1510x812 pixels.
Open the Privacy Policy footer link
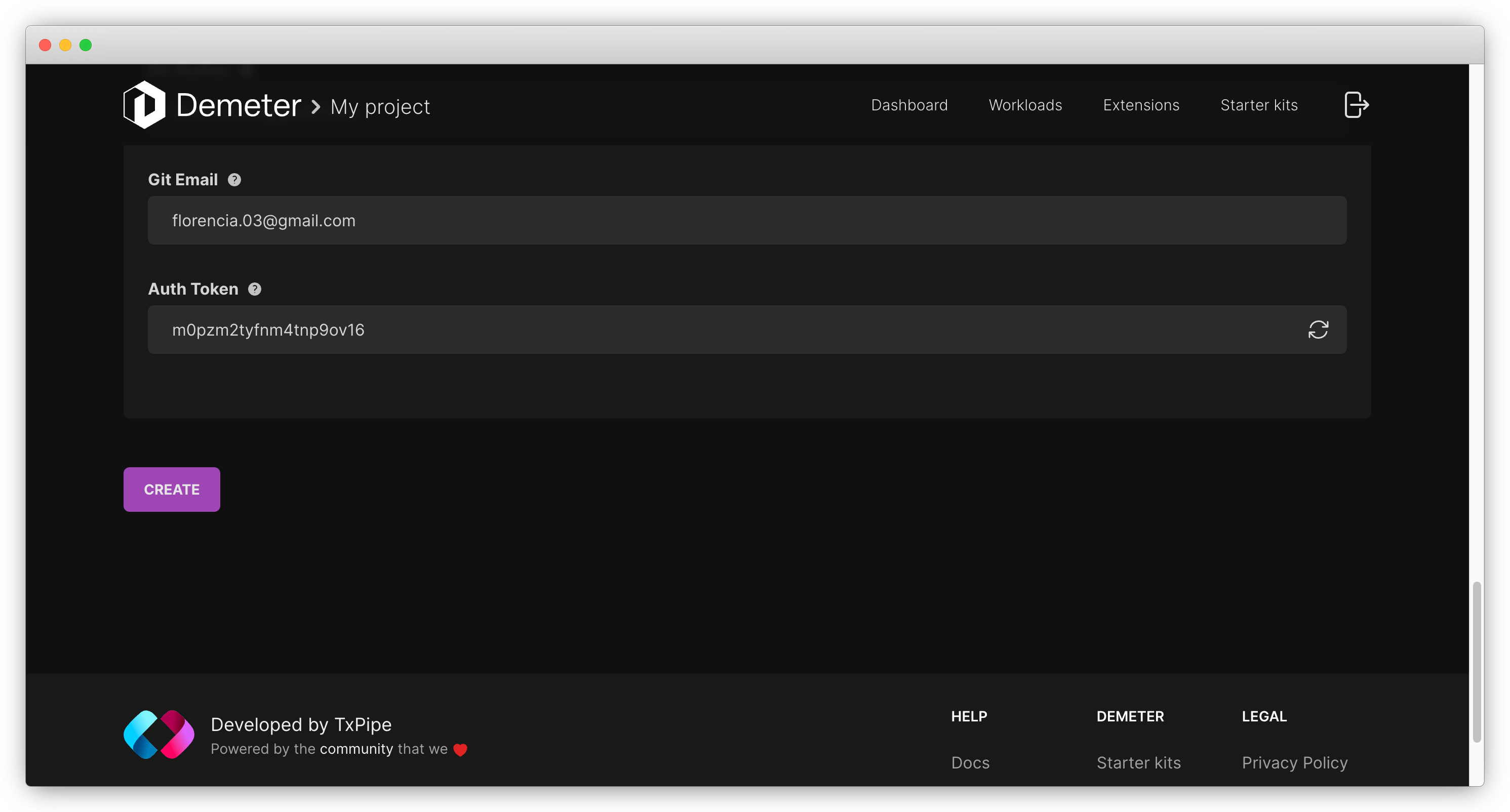point(1294,762)
